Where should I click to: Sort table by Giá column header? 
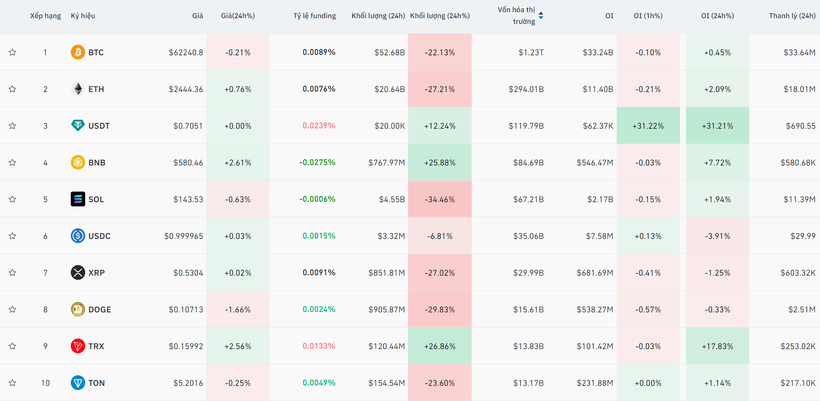[197, 16]
